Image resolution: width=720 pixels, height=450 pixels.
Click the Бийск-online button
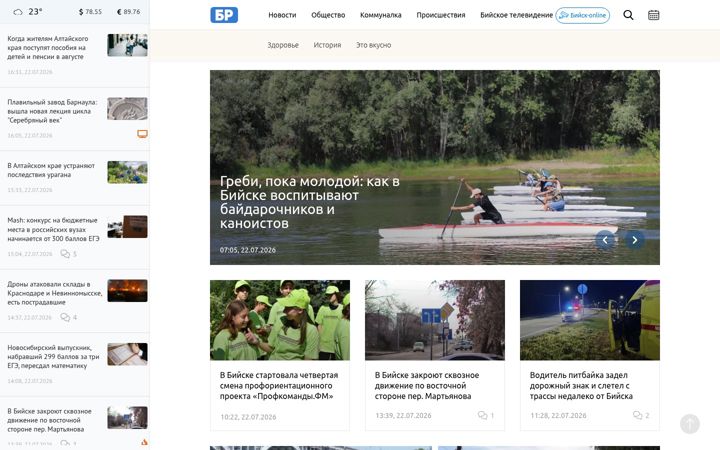583,15
